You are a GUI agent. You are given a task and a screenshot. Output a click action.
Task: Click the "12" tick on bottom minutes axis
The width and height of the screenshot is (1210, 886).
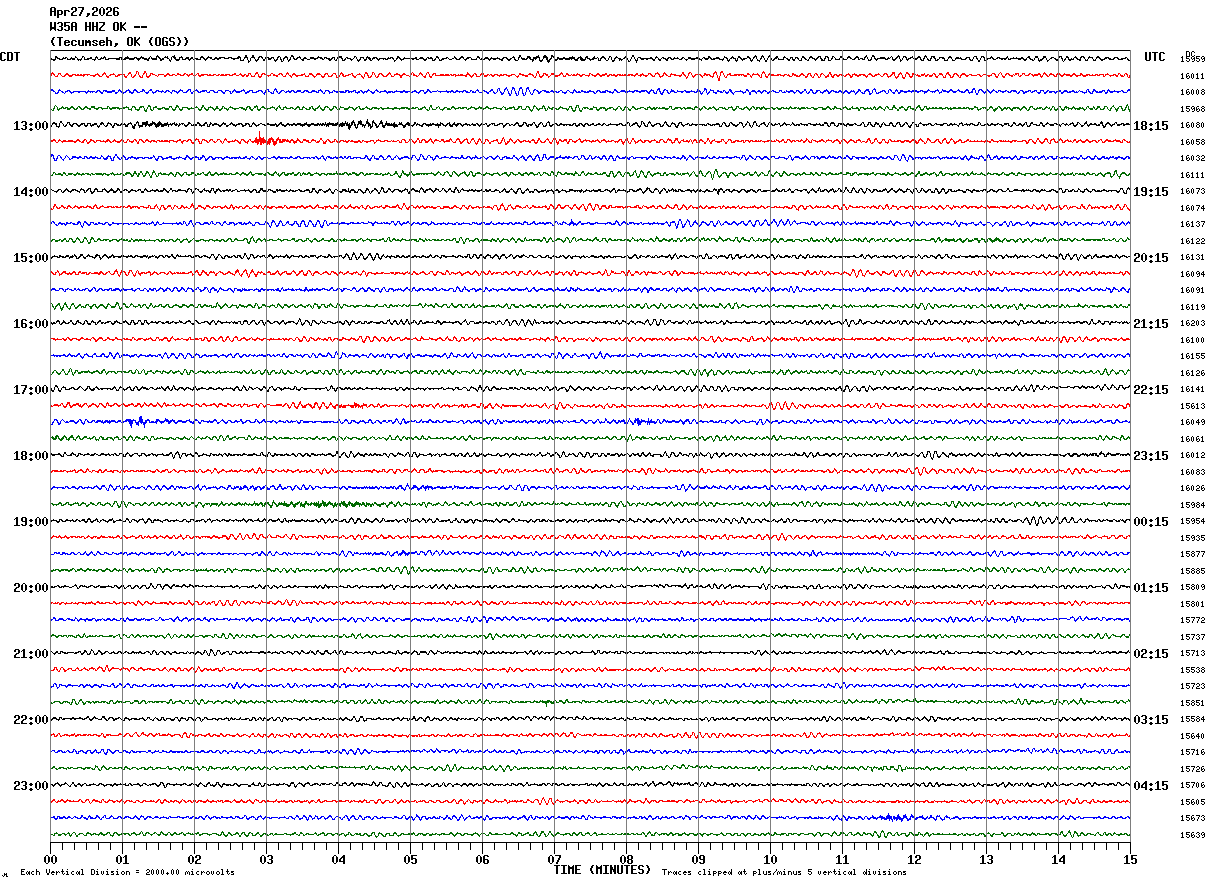[914, 859]
